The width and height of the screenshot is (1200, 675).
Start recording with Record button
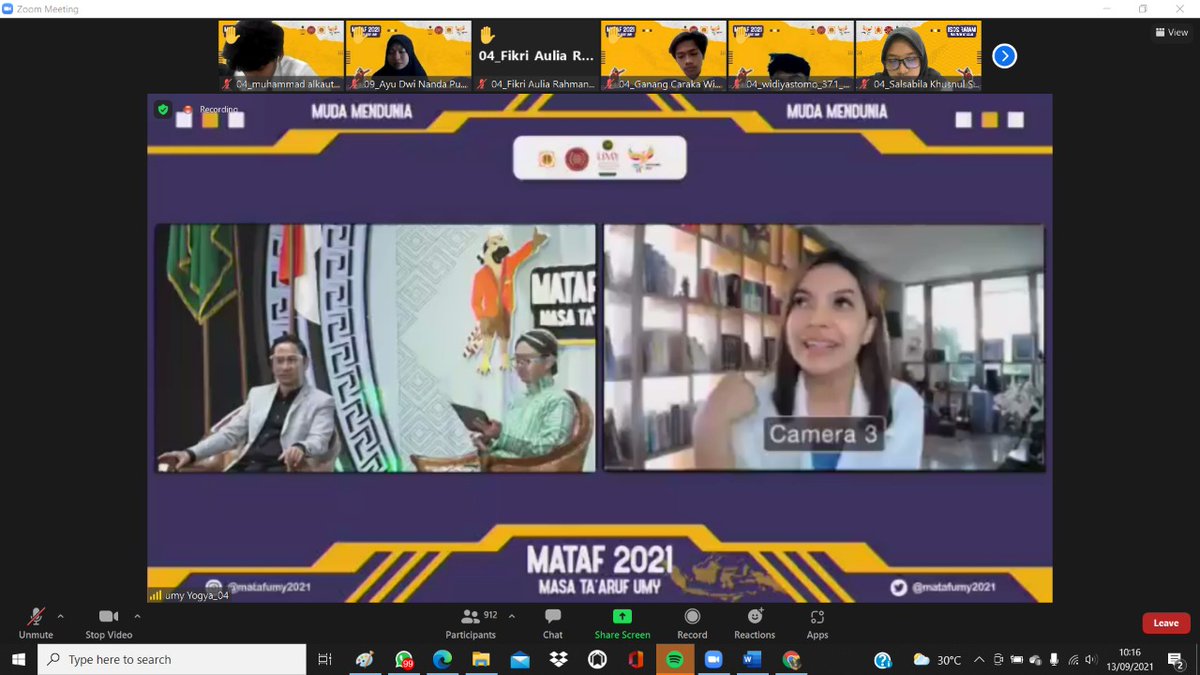coord(692,622)
